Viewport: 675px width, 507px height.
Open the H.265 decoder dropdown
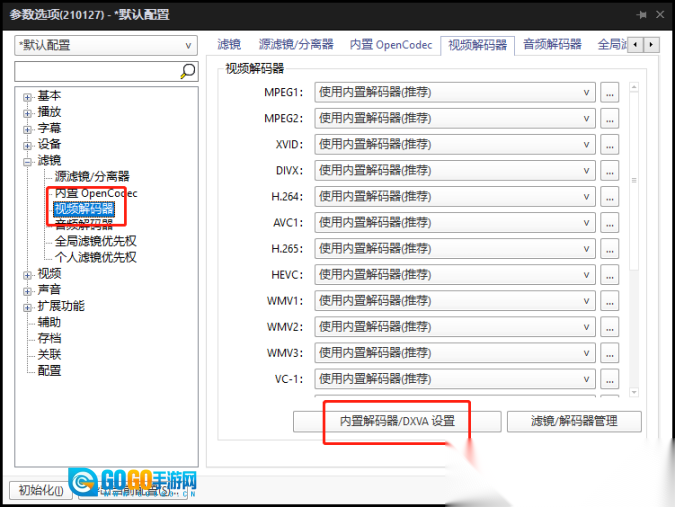click(x=456, y=248)
